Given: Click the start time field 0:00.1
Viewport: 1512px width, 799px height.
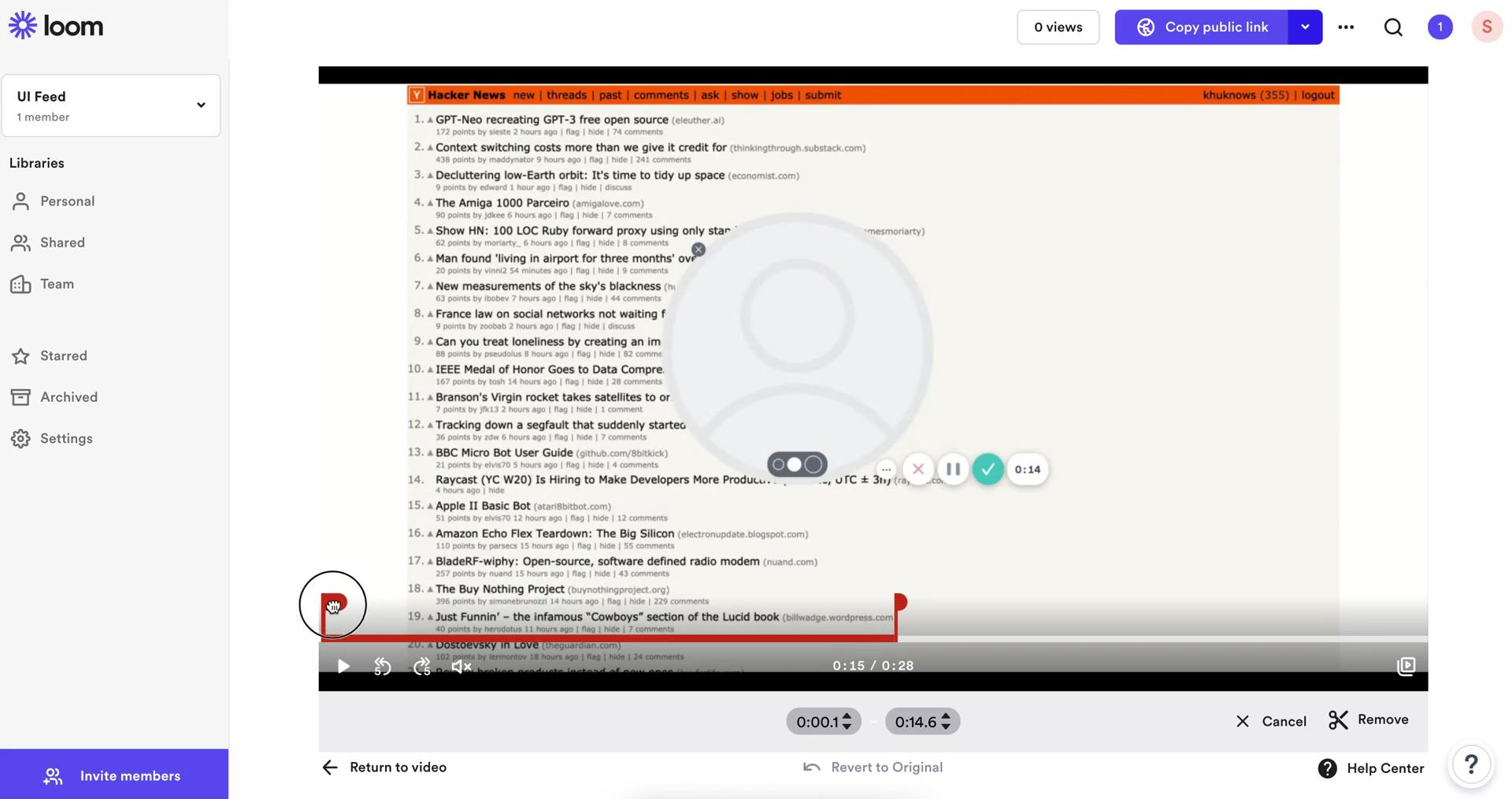Looking at the screenshot, I should point(817,722).
